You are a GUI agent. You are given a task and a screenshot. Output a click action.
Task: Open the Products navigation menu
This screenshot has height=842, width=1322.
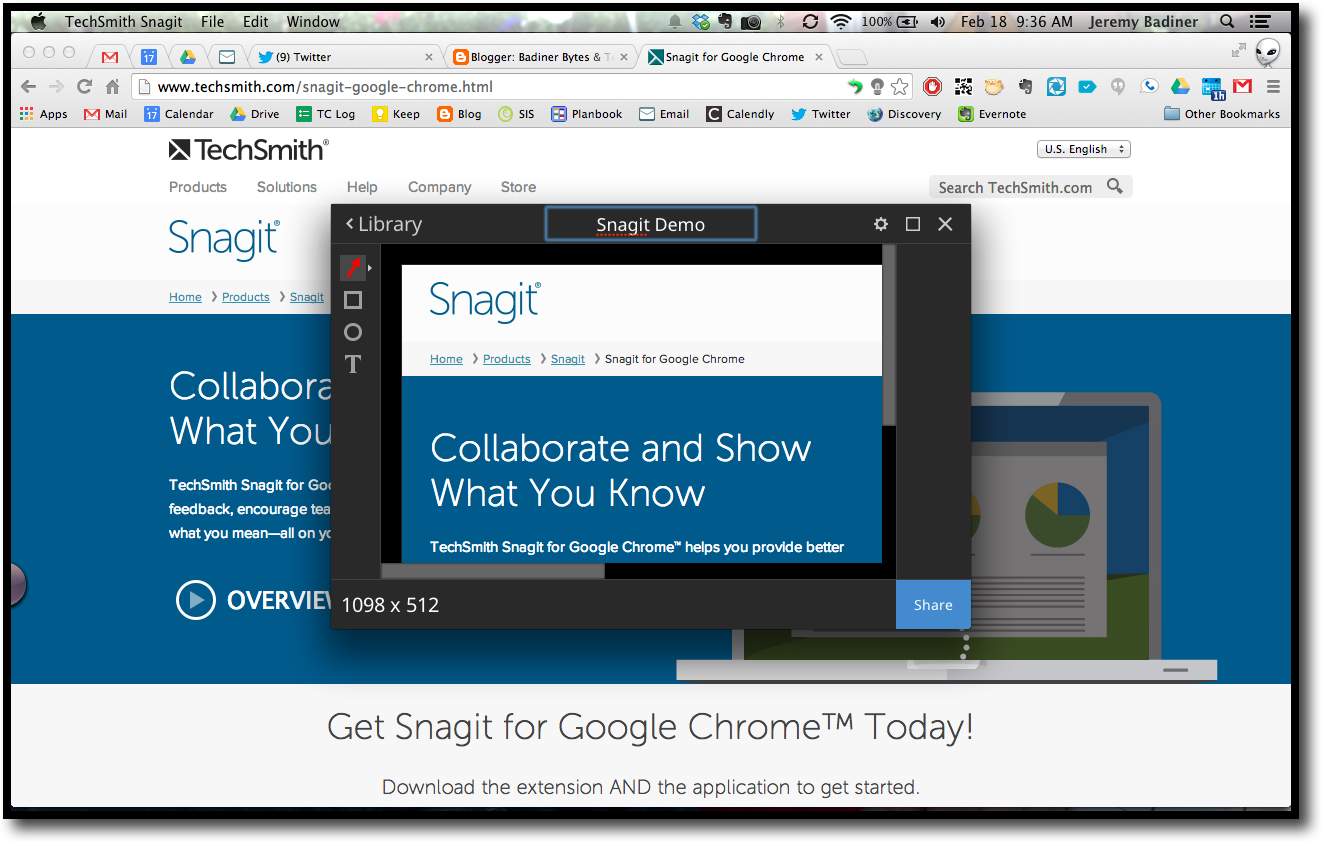198,187
